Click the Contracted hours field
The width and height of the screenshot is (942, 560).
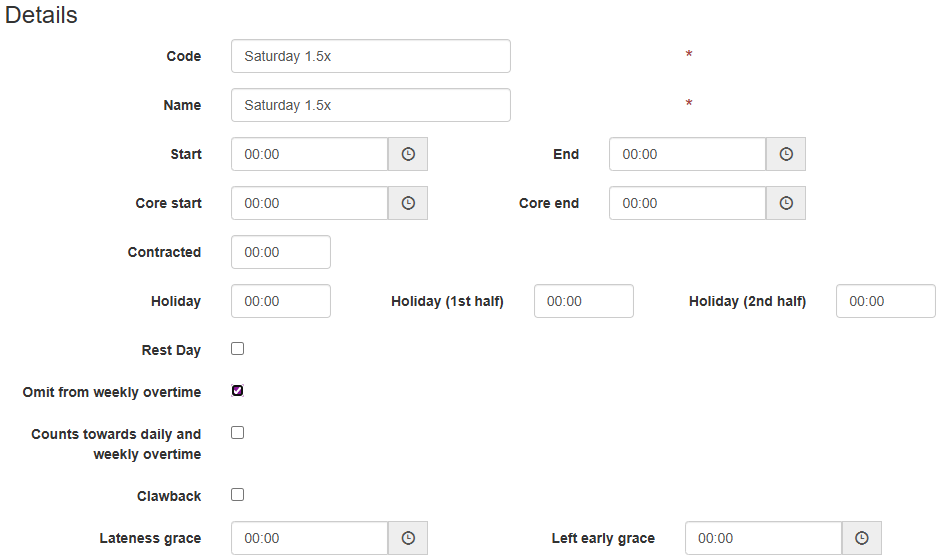pyautogui.click(x=281, y=252)
